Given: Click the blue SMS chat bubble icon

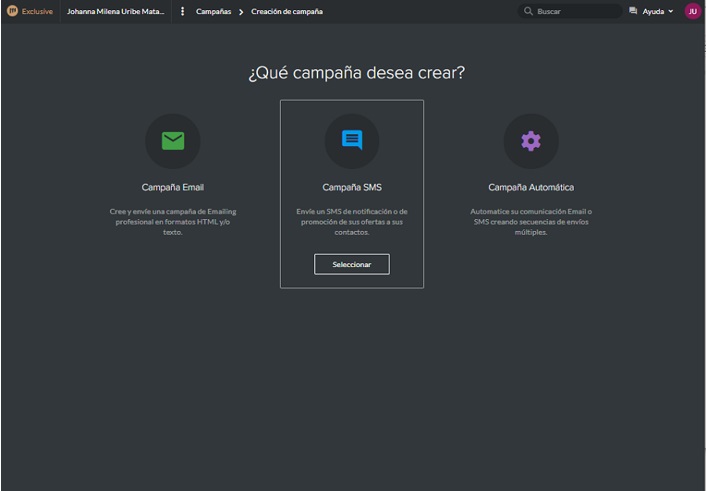Looking at the screenshot, I should click(352, 141).
